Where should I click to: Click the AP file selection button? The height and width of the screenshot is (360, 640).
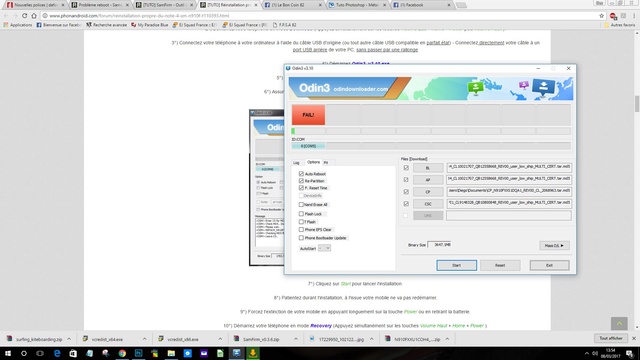(428, 180)
